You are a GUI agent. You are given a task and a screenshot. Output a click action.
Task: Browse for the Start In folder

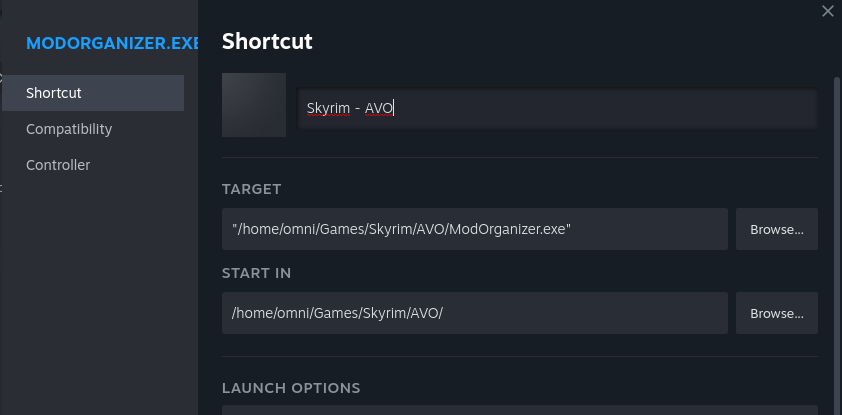(777, 313)
